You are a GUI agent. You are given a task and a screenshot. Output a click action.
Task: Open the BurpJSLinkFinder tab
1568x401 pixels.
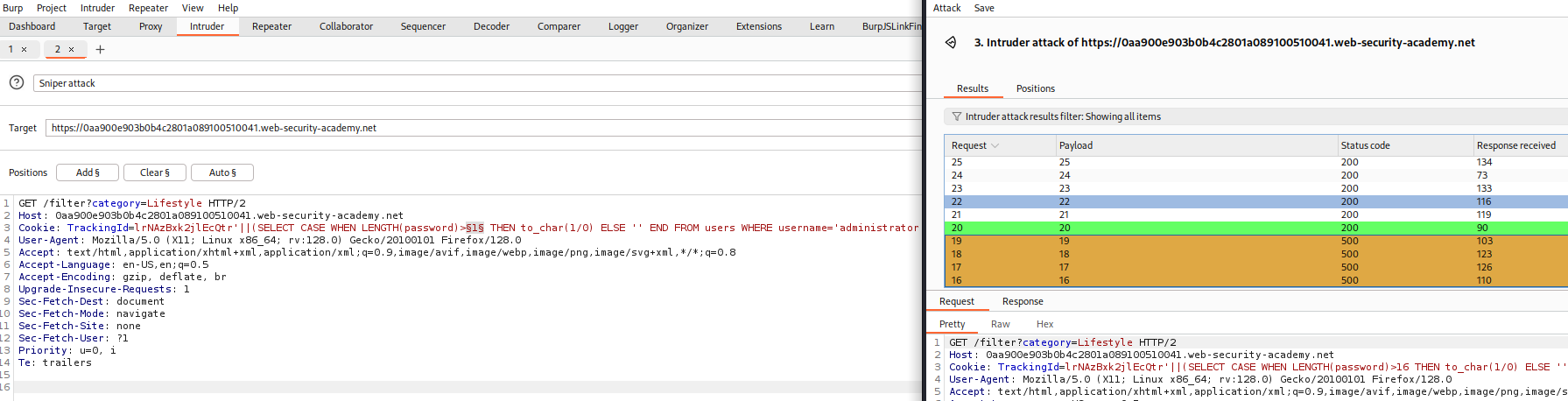tap(891, 26)
